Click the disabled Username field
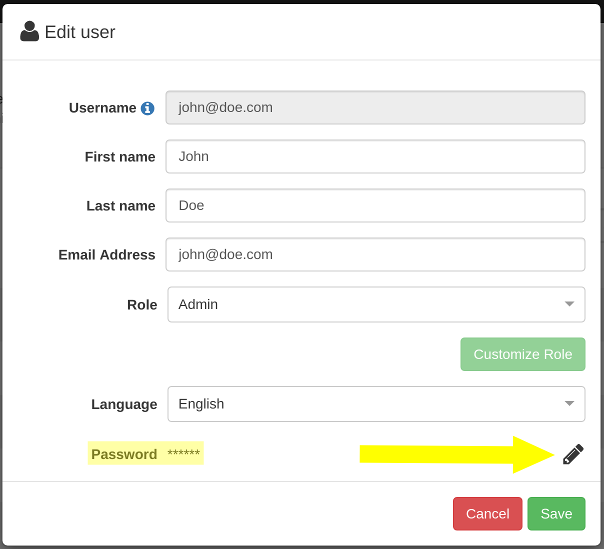The image size is (604, 549). click(x=375, y=107)
